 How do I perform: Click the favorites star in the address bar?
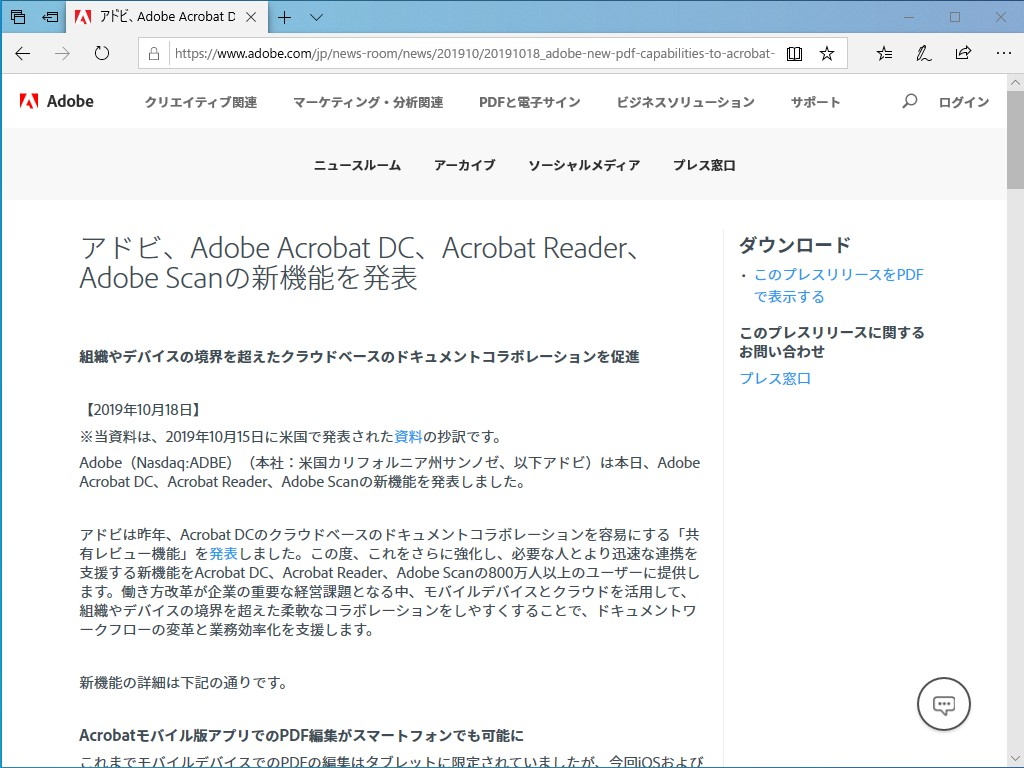pyautogui.click(x=827, y=53)
